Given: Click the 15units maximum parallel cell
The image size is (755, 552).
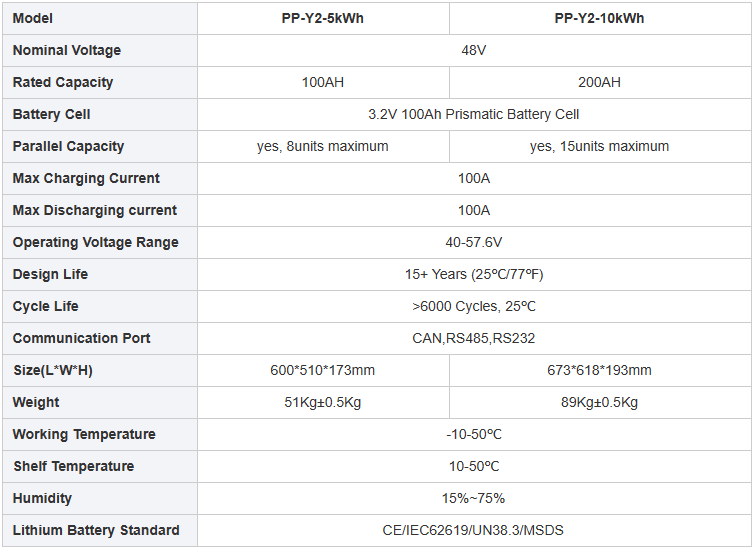Looking at the screenshot, I should click(x=600, y=146).
